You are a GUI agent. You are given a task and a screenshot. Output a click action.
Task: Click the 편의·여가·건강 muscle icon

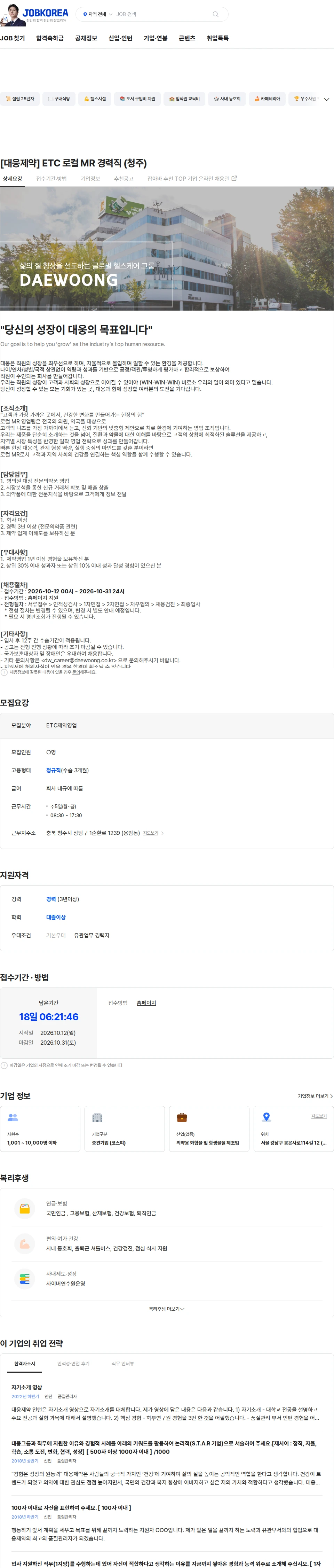click(x=24, y=1243)
